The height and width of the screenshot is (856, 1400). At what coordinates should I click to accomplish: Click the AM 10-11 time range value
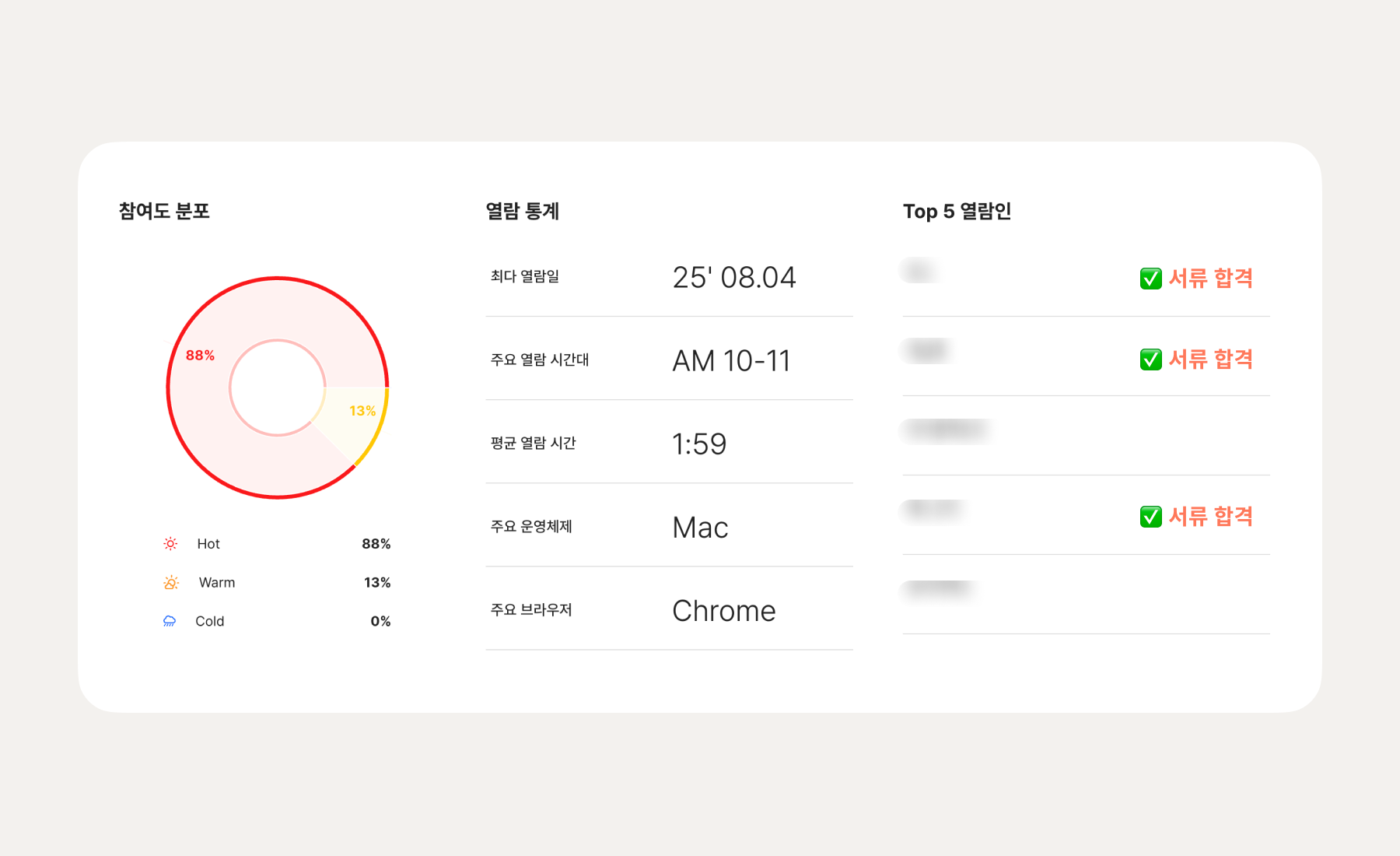pyautogui.click(x=731, y=361)
